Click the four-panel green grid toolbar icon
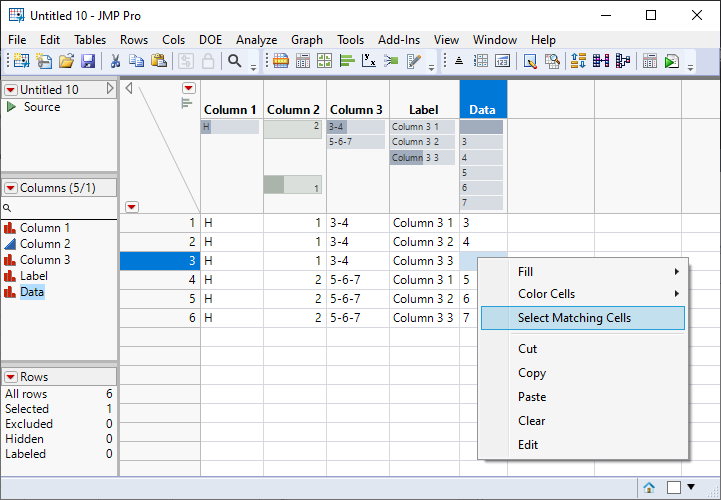 point(325,61)
